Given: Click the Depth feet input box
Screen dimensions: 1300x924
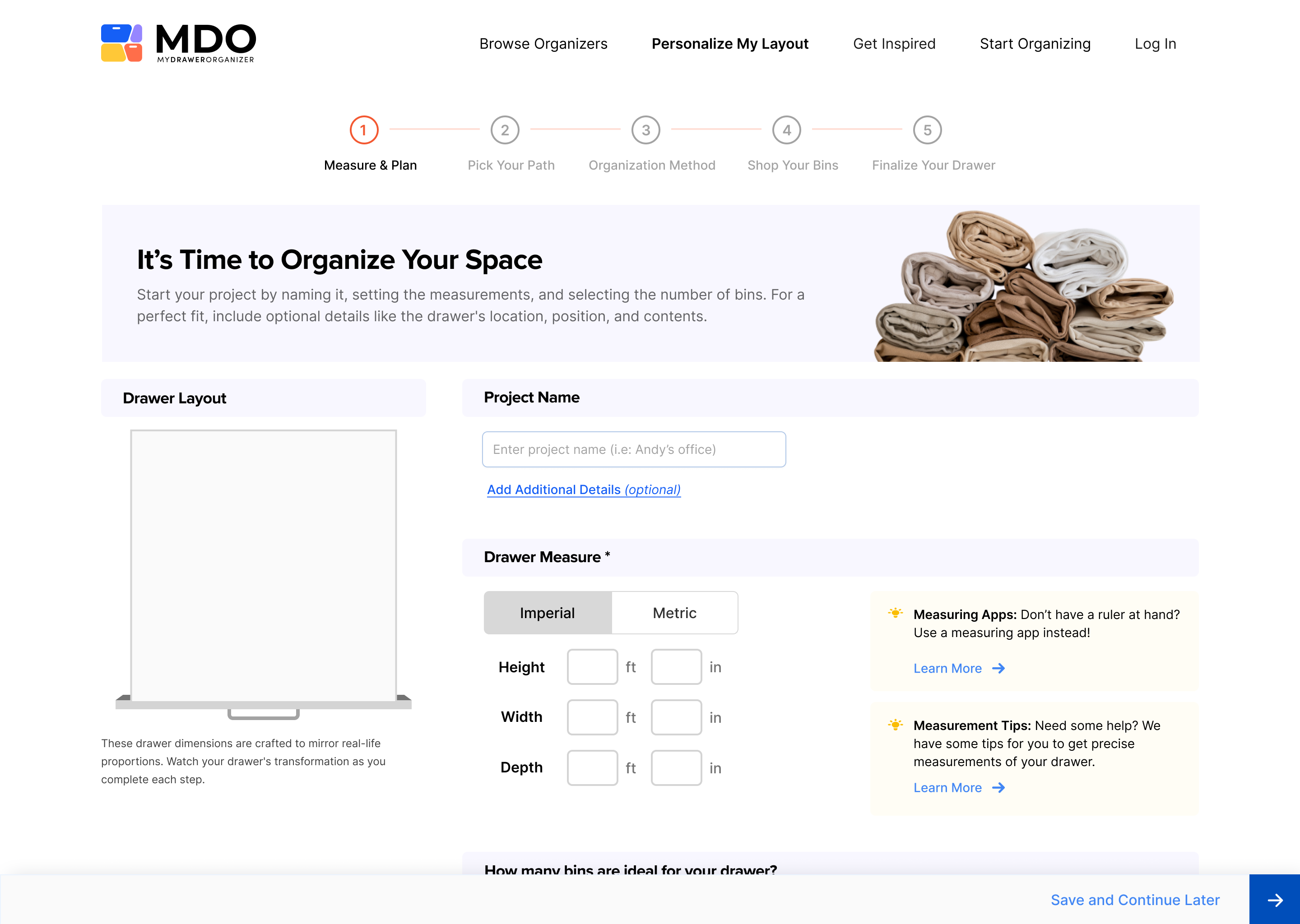Looking at the screenshot, I should [x=592, y=768].
